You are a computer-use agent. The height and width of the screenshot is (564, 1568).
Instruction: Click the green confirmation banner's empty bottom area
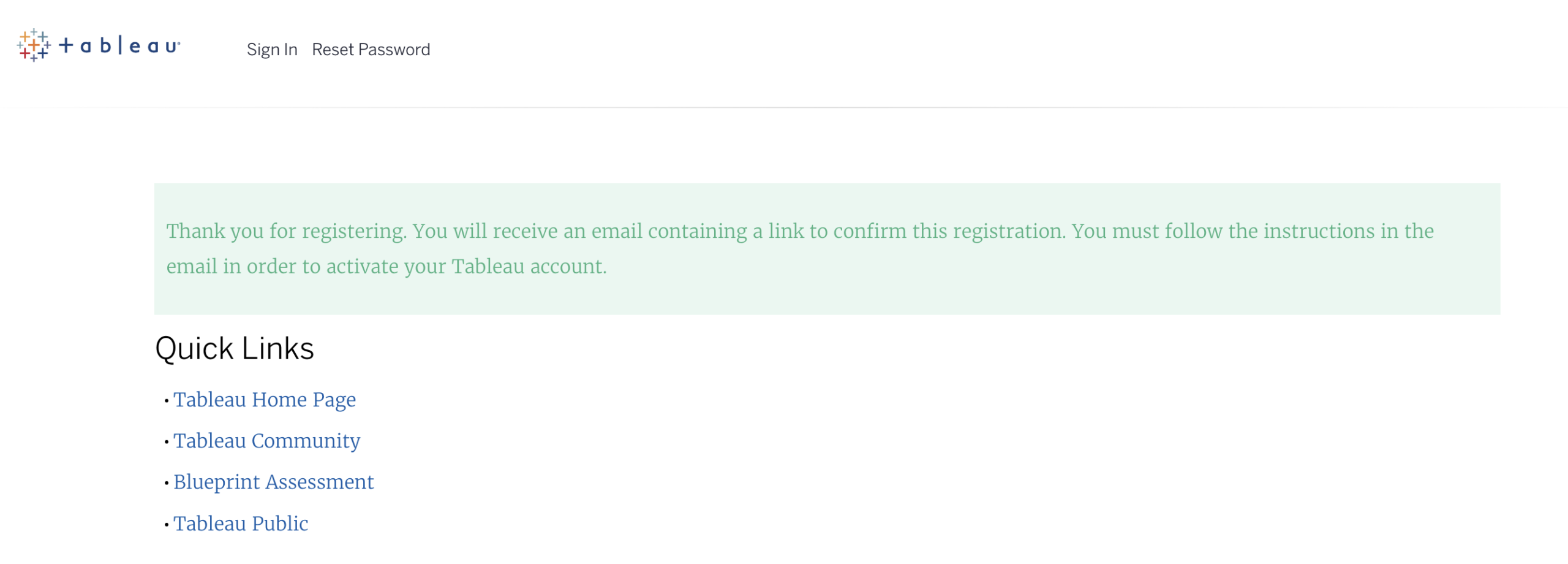pos(827,300)
